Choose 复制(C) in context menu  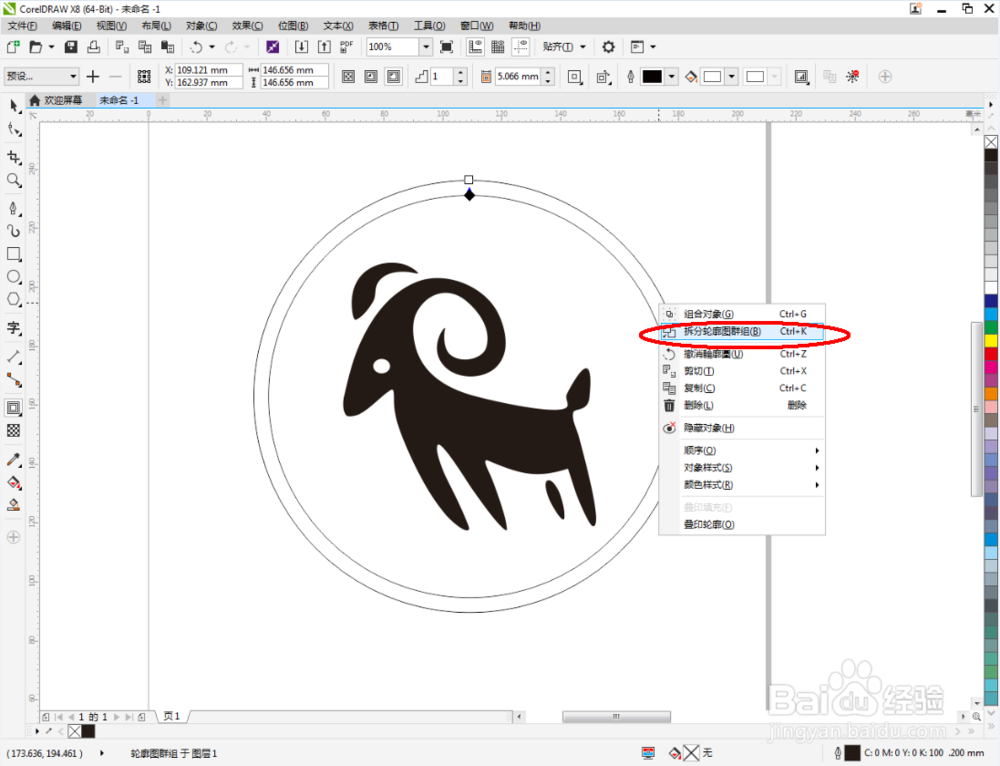[x=742, y=388]
